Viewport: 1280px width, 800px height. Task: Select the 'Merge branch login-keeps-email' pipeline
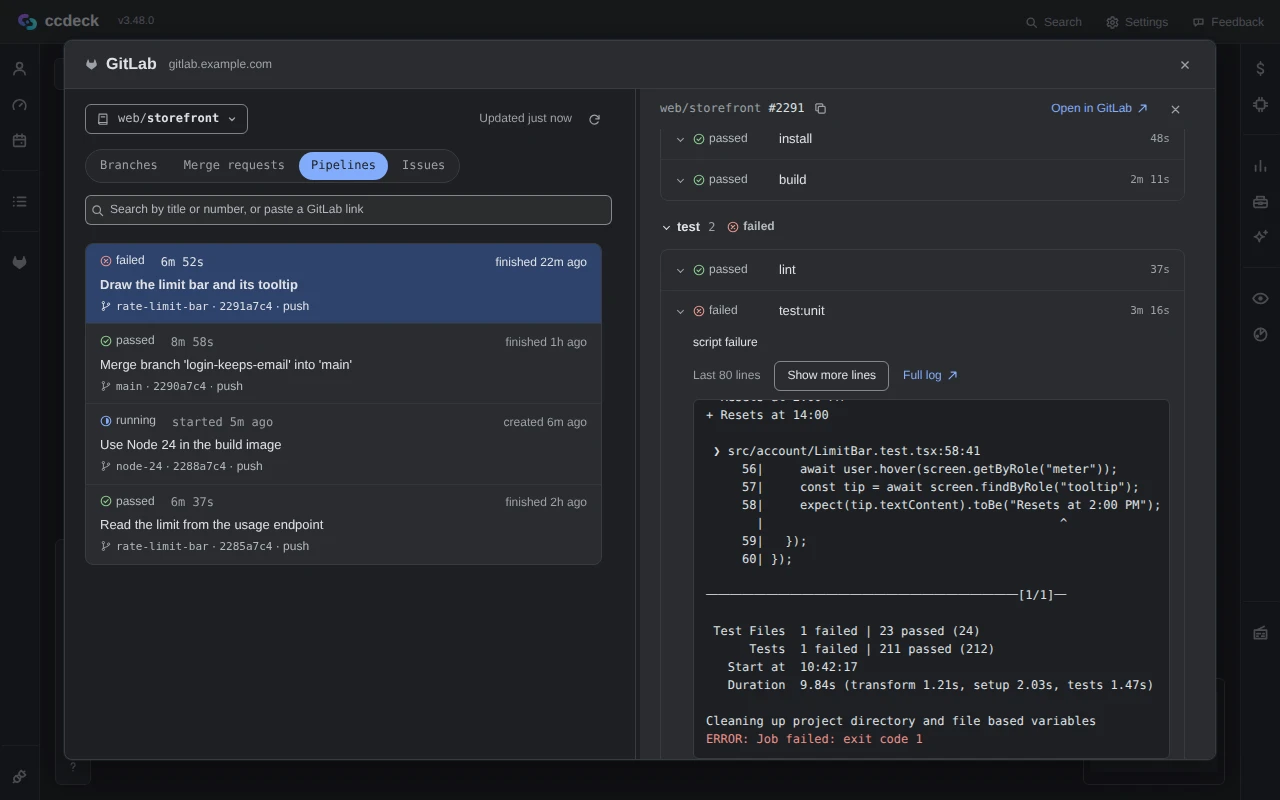coord(343,364)
